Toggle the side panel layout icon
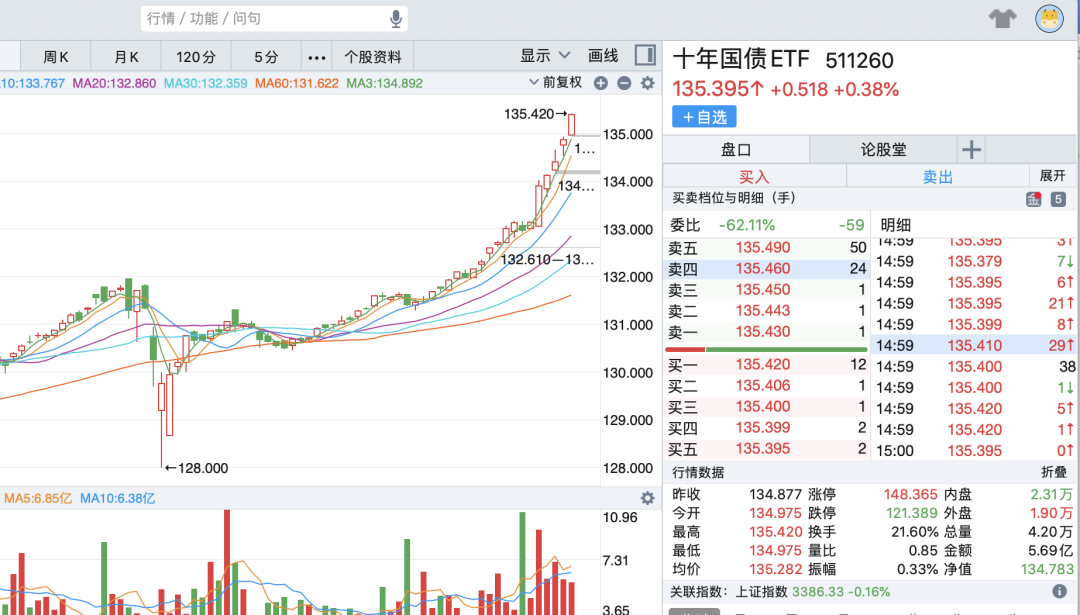This screenshot has width=1080, height=615. tap(645, 55)
